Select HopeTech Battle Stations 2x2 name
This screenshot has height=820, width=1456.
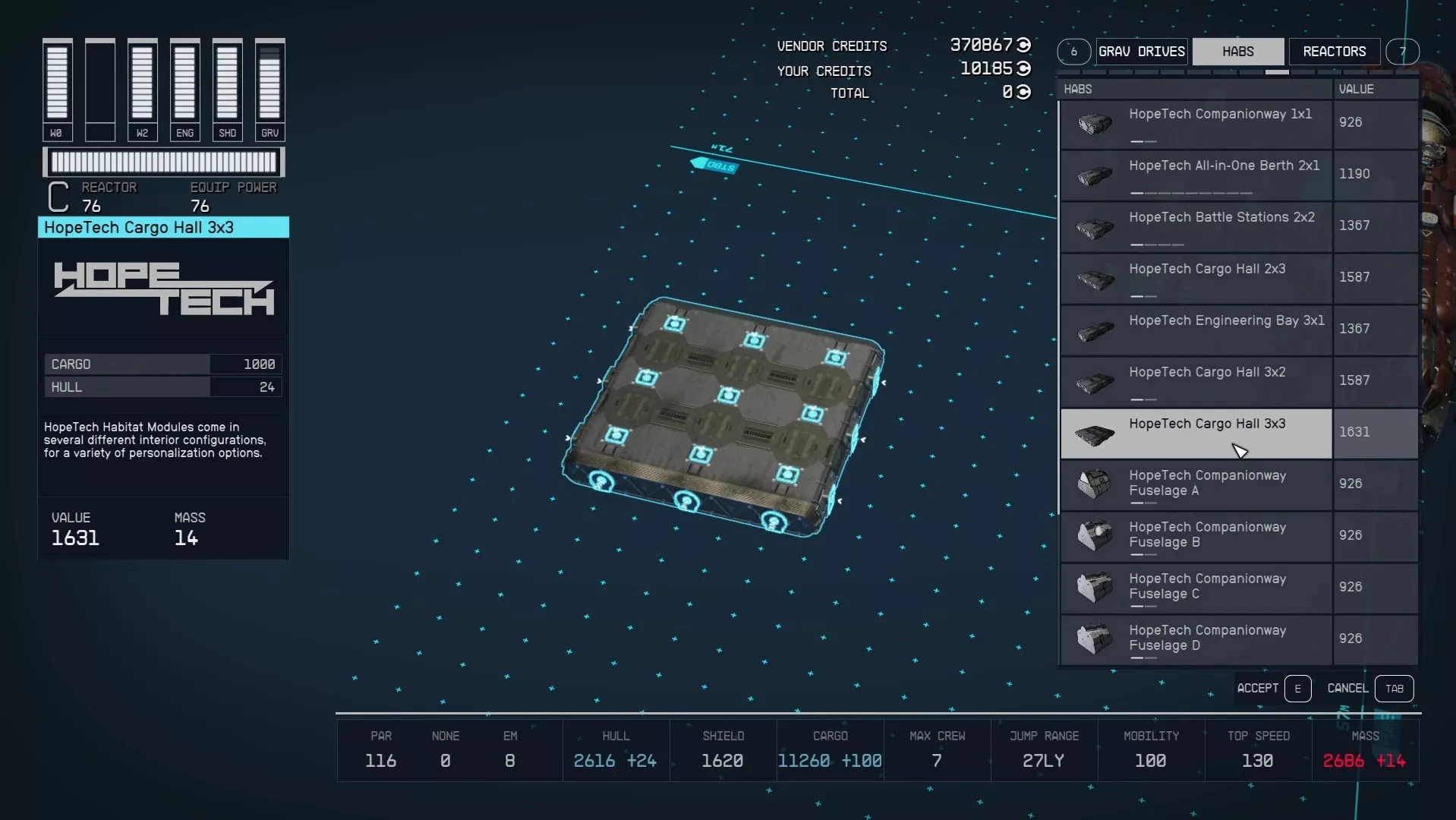(x=1221, y=217)
